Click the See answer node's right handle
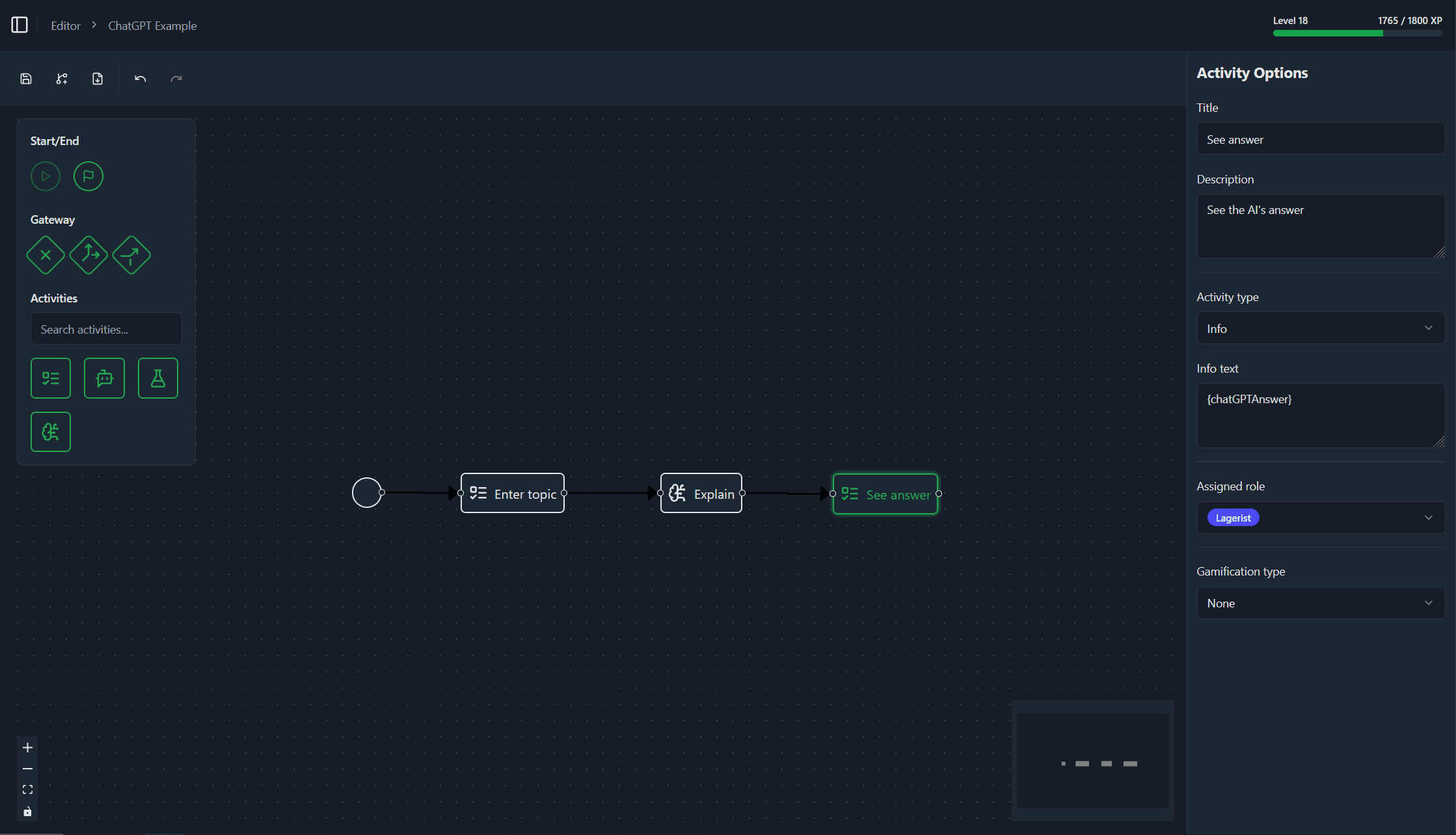 coord(939,494)
